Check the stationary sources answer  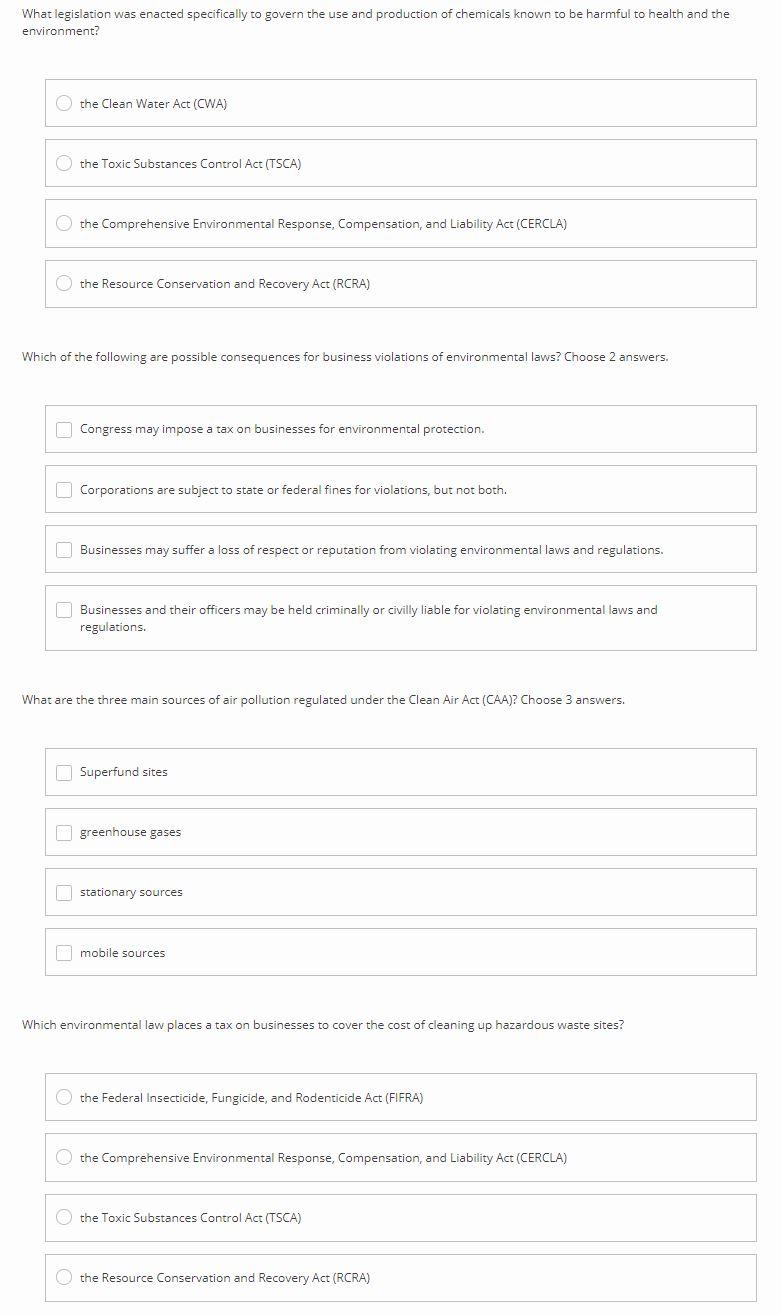click(63, 892)
